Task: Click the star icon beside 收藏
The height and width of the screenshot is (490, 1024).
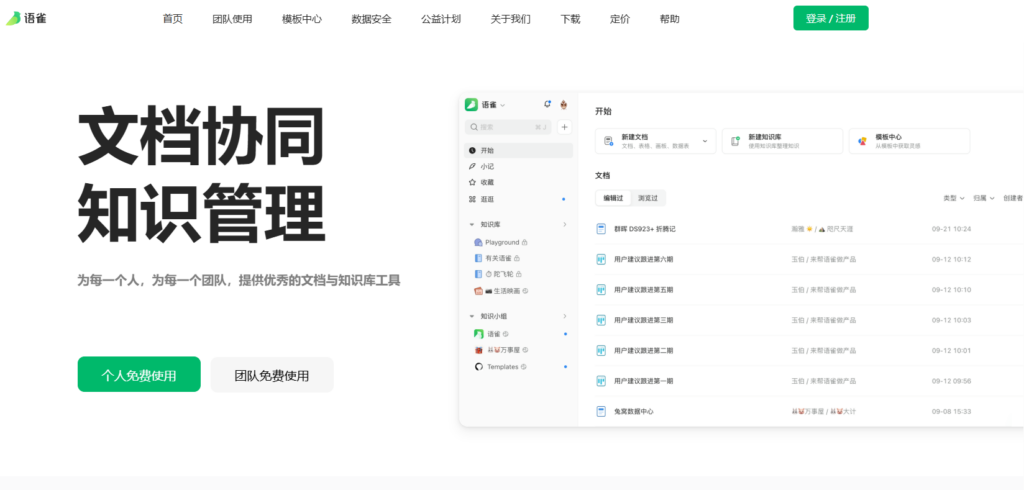Action: [472, 182]
